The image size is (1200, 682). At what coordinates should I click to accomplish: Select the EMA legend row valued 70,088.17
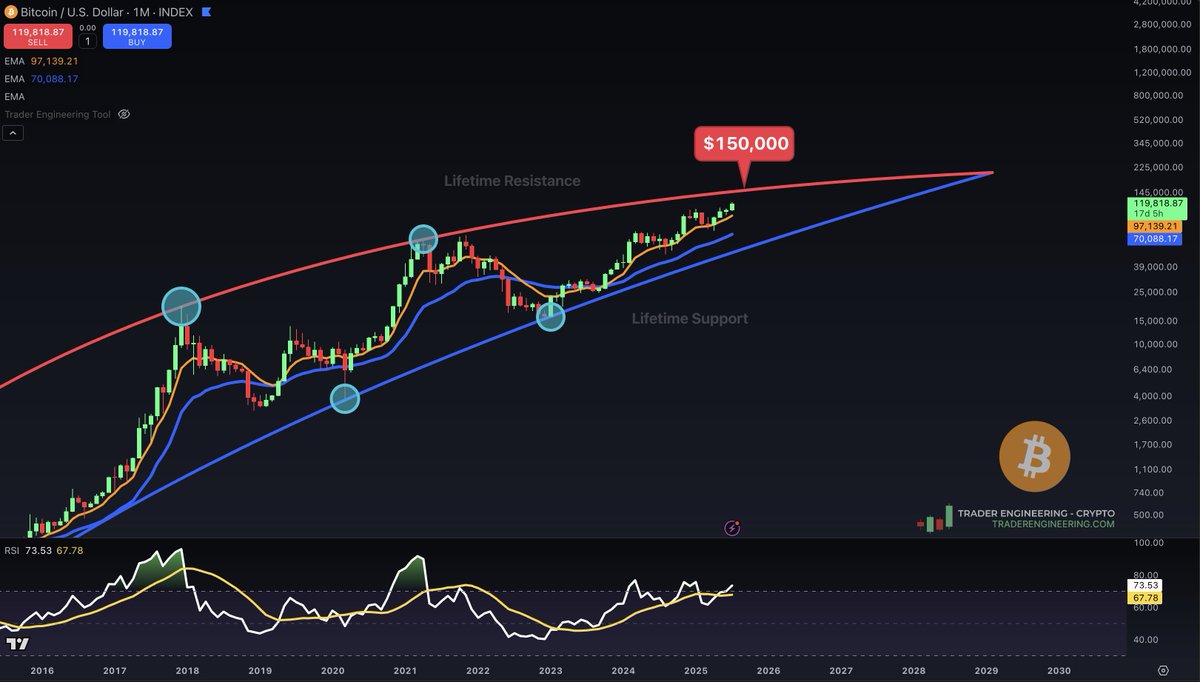click(x=41, y=79)
